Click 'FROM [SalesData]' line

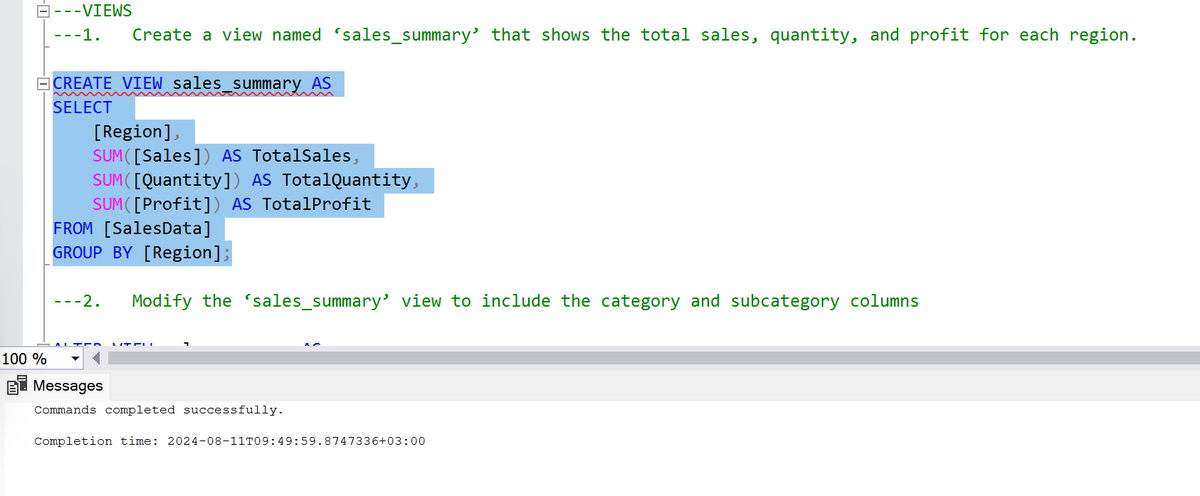(132, 228)
